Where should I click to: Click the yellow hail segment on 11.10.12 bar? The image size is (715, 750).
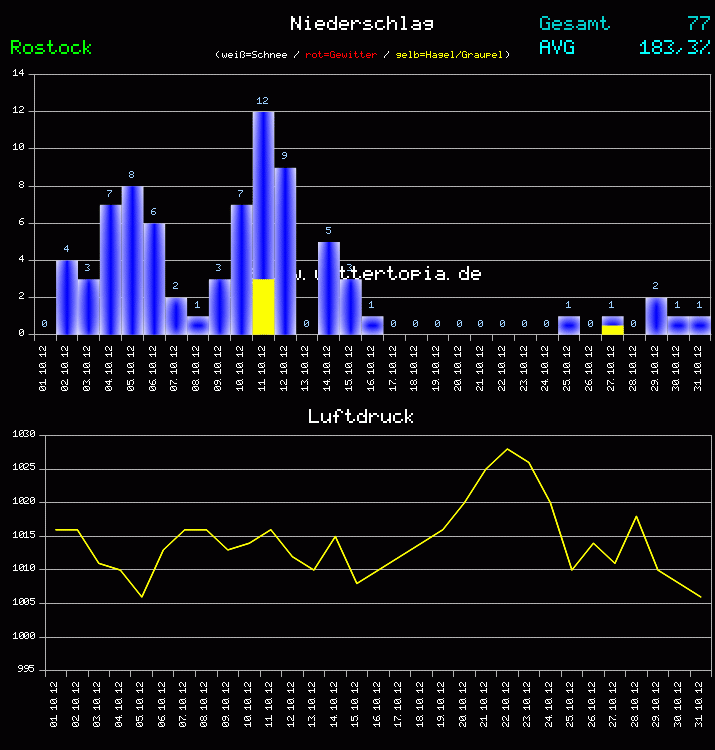(263, 307)
